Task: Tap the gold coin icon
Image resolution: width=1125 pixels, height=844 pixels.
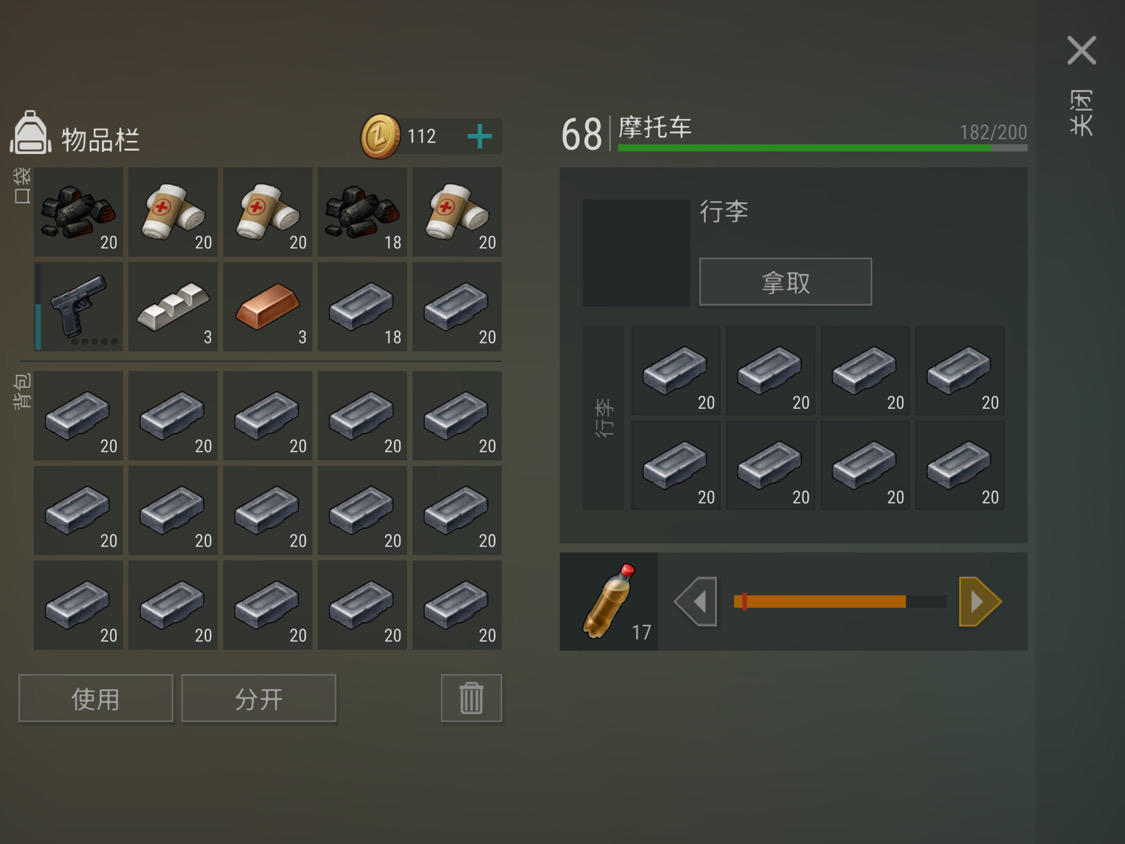Action: (x=380, y=136)
